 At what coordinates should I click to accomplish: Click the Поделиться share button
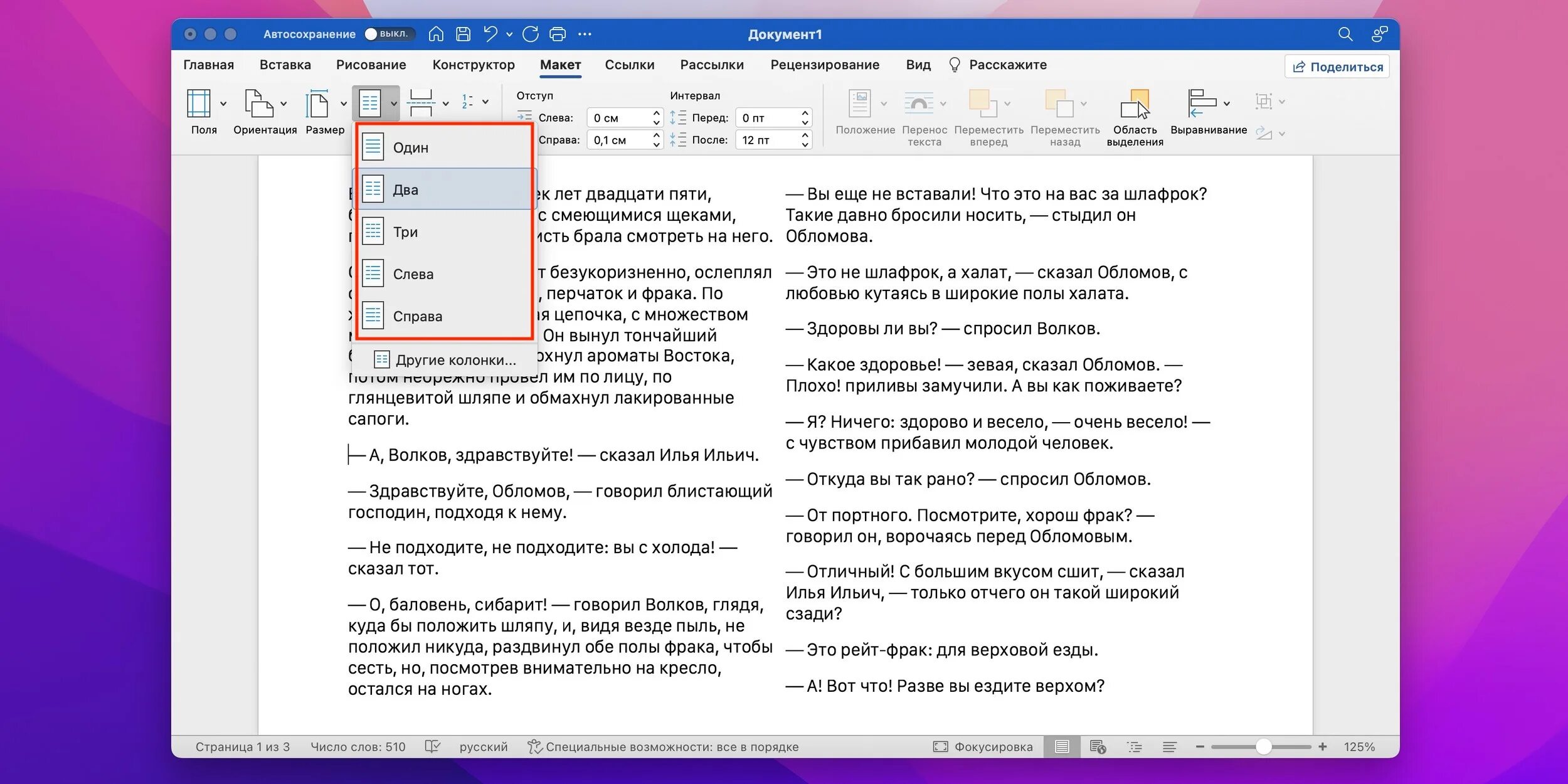[x=1337, y=66]
